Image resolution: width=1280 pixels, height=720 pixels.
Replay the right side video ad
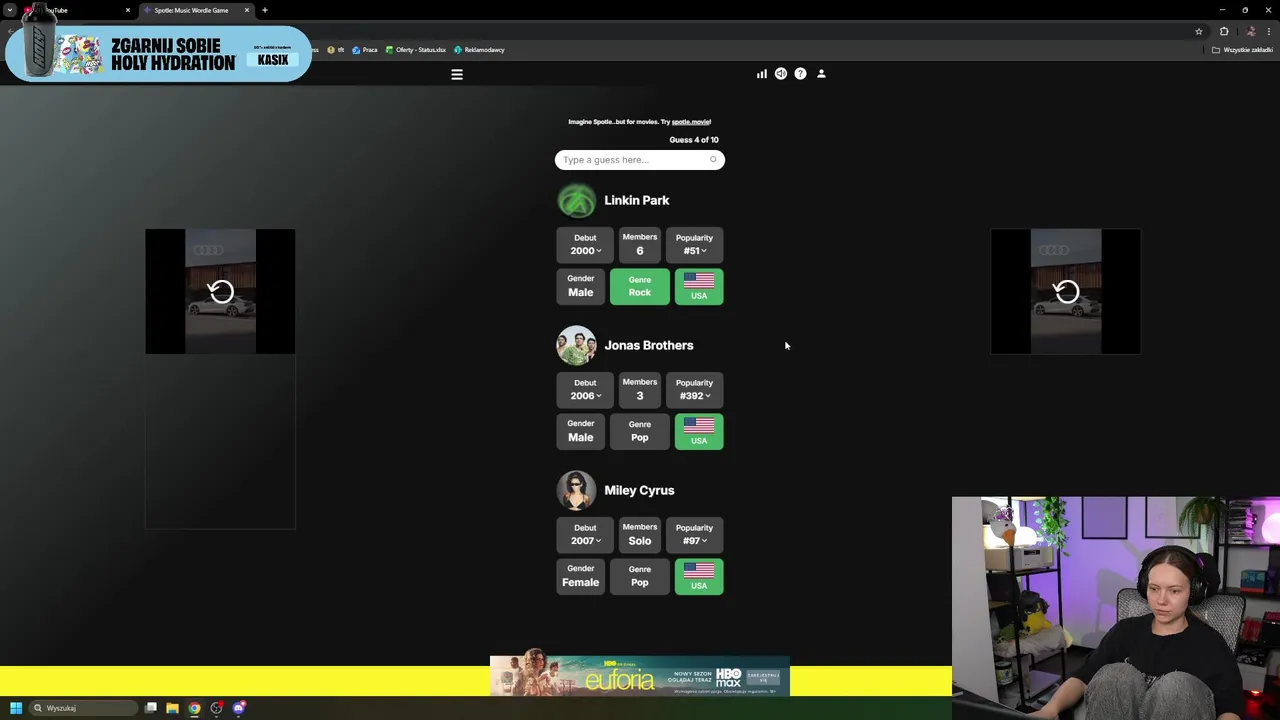coord(1066,291)
